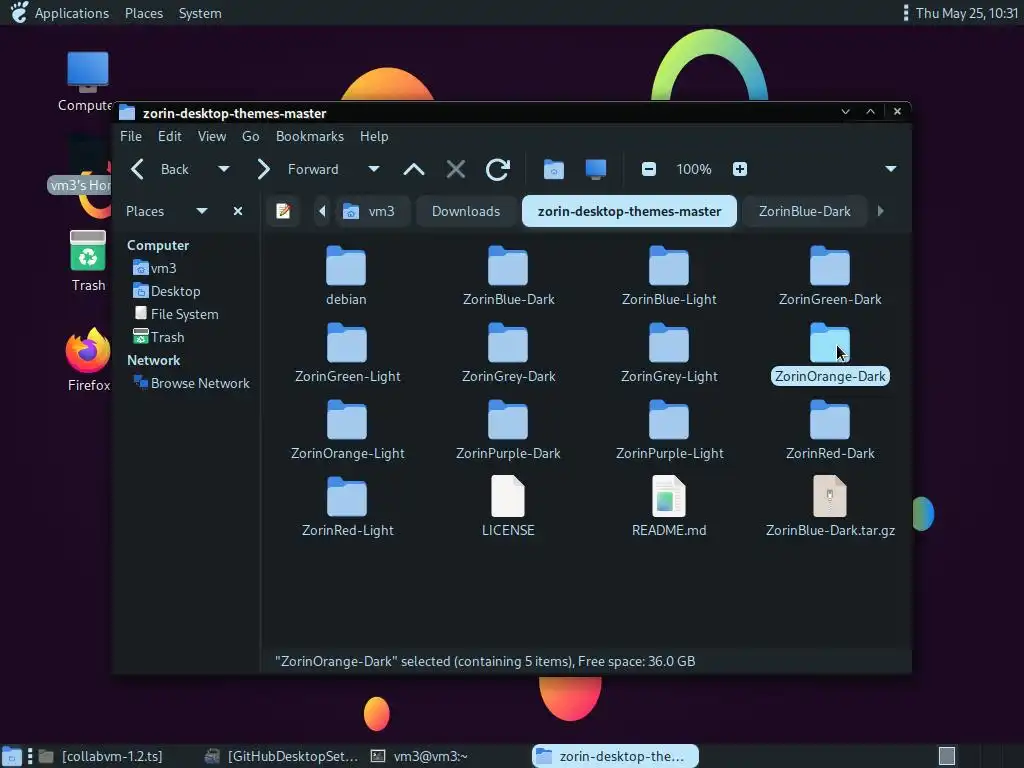This screenshot has width=1024, height=768.
Task: Switch to GitHubDesktopSet... taskbar window
Action: pyautogui.click(x=282, y=756)
